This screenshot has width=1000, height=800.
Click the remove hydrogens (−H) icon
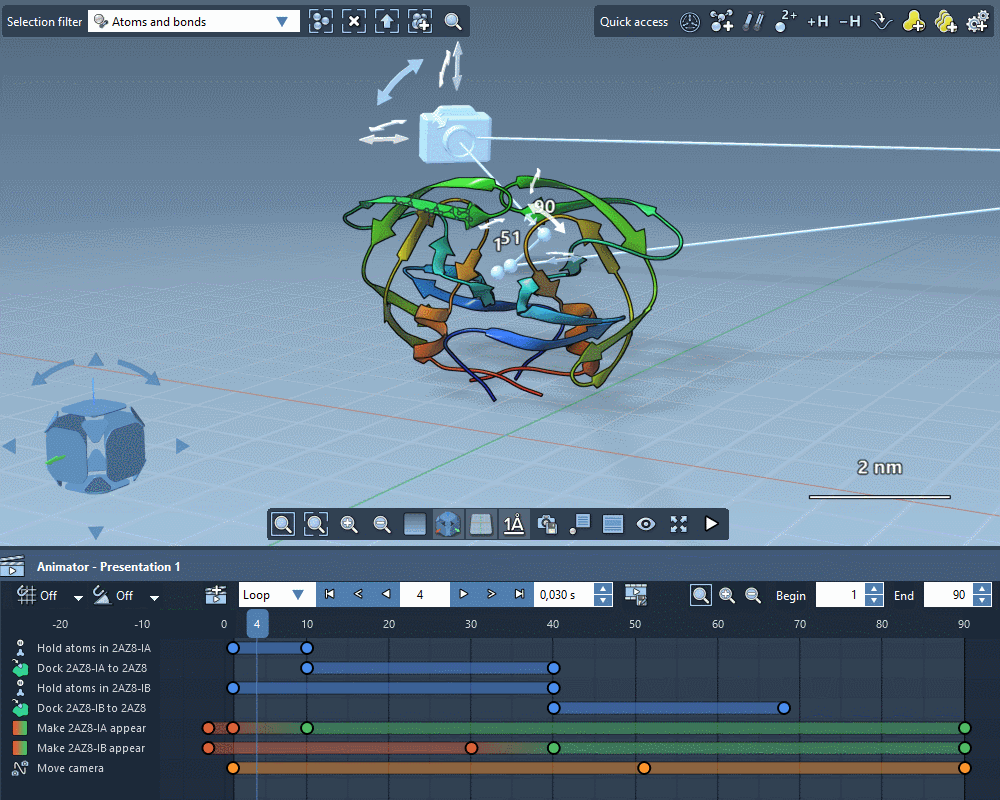pyautogui.click(x=849, y=21)
